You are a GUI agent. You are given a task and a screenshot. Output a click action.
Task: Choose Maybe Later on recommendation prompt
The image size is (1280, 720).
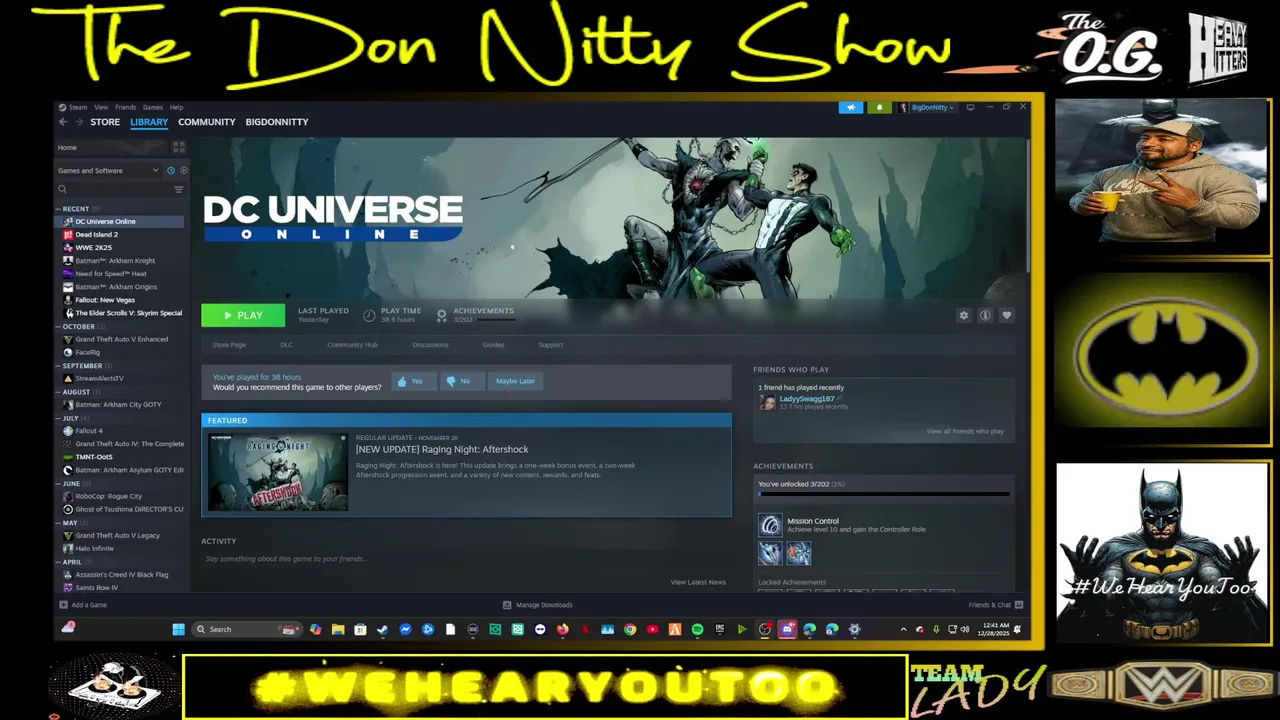[515, 381]
